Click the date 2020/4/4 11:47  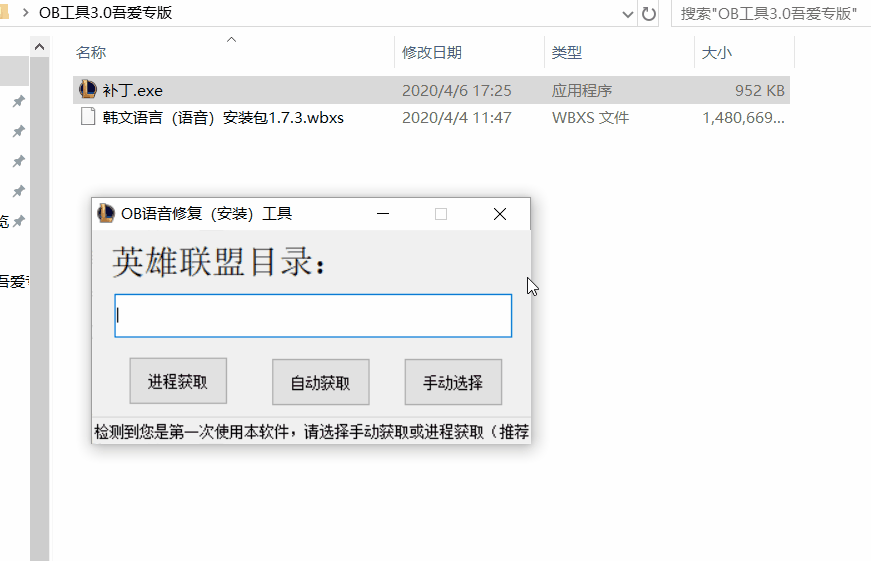coord(457,118)
